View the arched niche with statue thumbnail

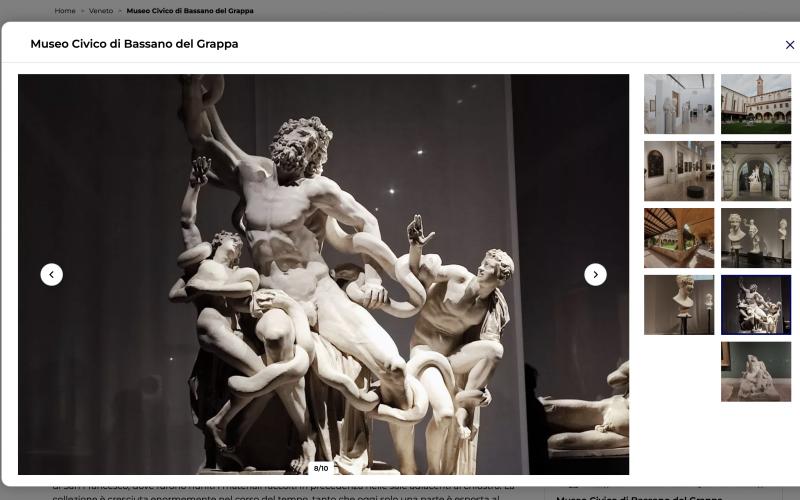pos(755,171)
